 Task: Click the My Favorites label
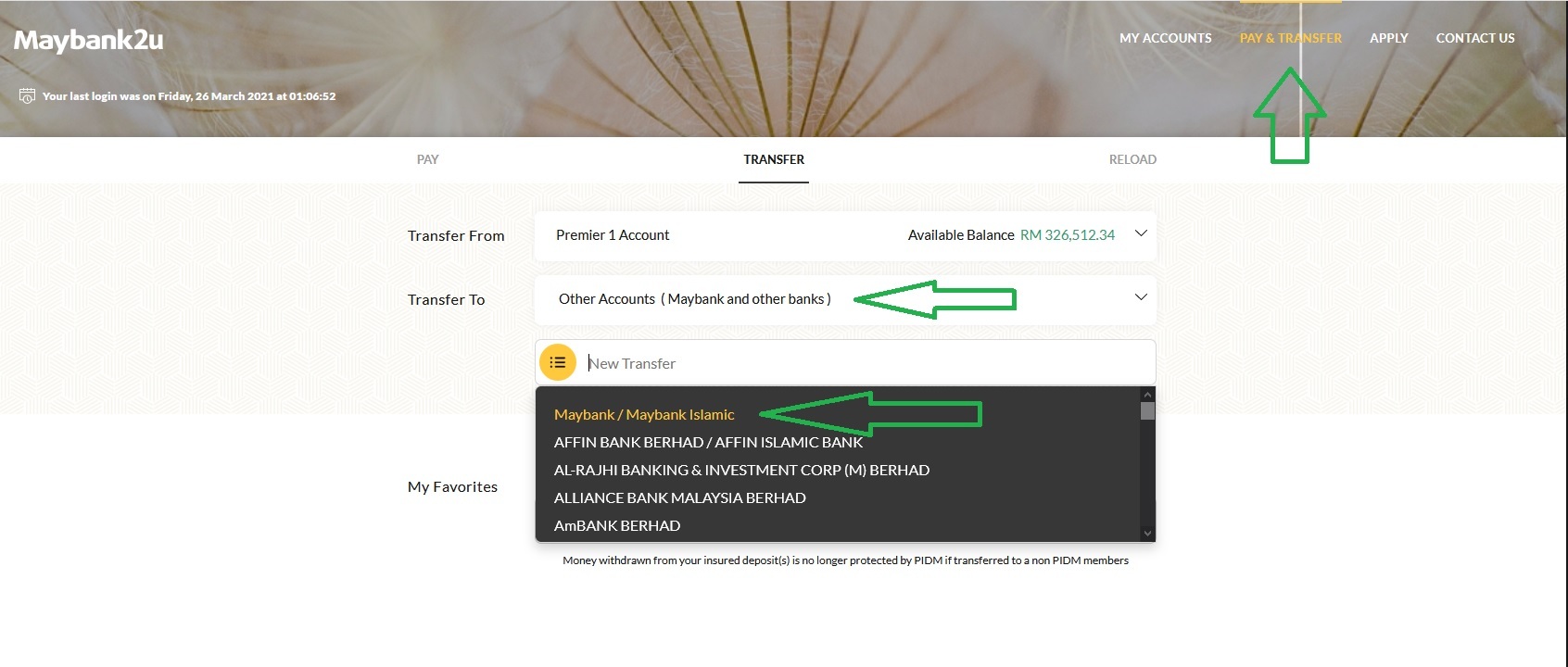452,487
